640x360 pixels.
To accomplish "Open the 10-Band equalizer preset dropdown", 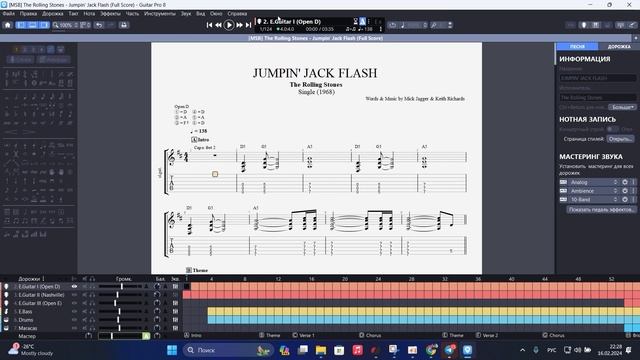I will point(594,200).
